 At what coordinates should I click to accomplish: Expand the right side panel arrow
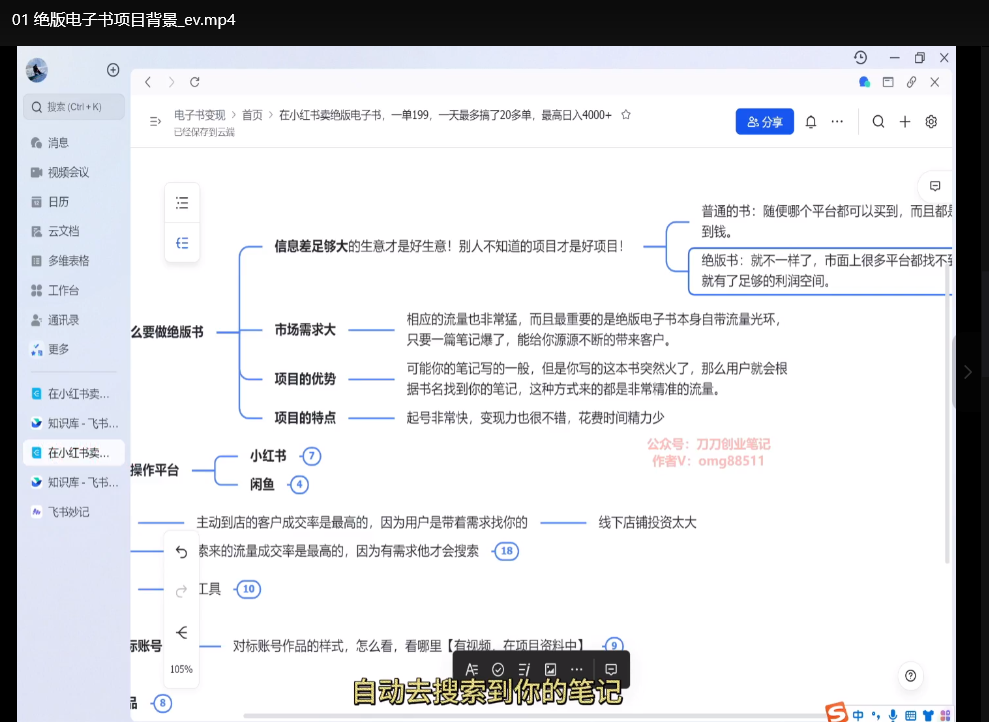[x=968, y=373]
